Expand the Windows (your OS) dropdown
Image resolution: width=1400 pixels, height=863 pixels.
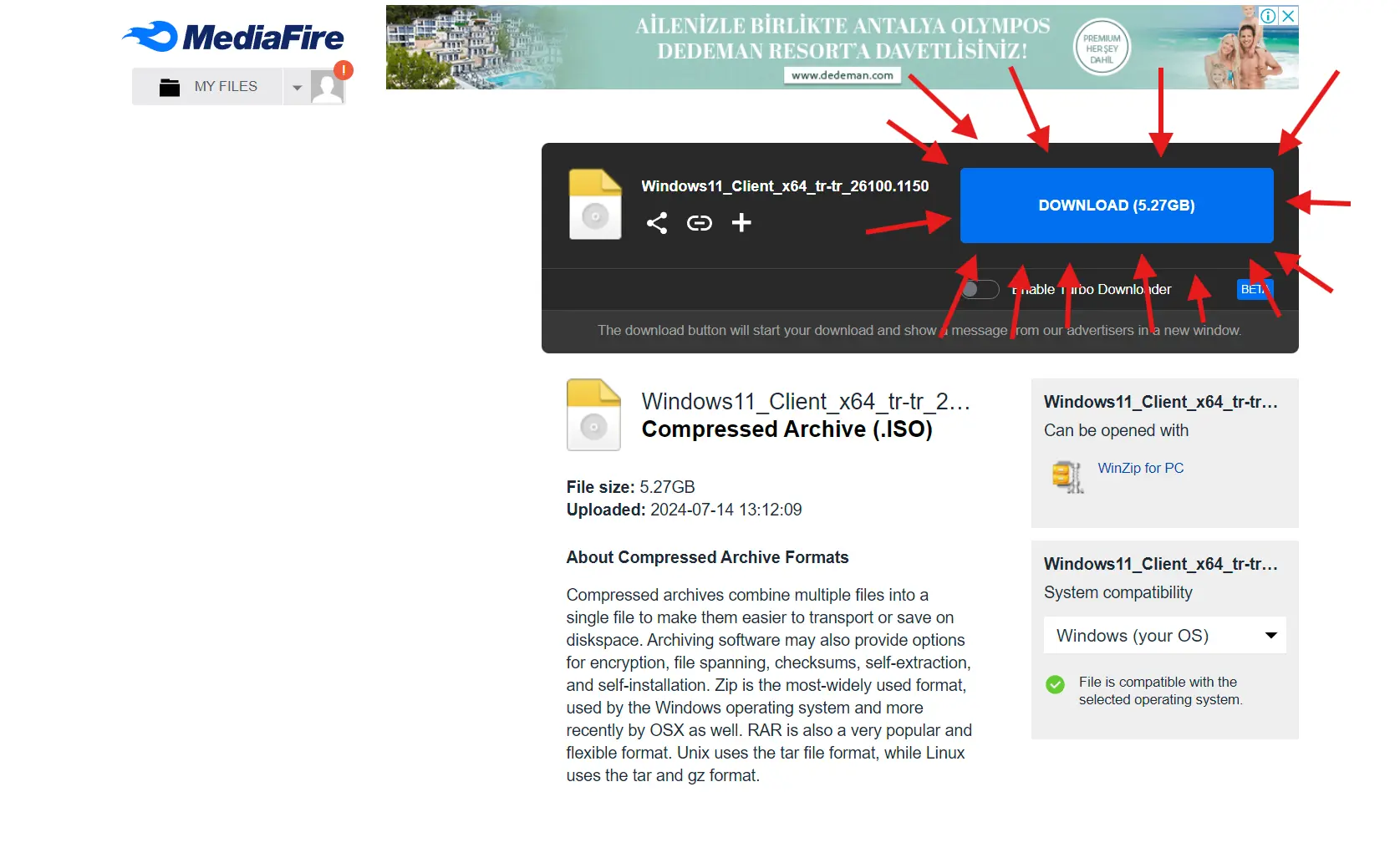pyautogui.click(x=1164, y=636)
